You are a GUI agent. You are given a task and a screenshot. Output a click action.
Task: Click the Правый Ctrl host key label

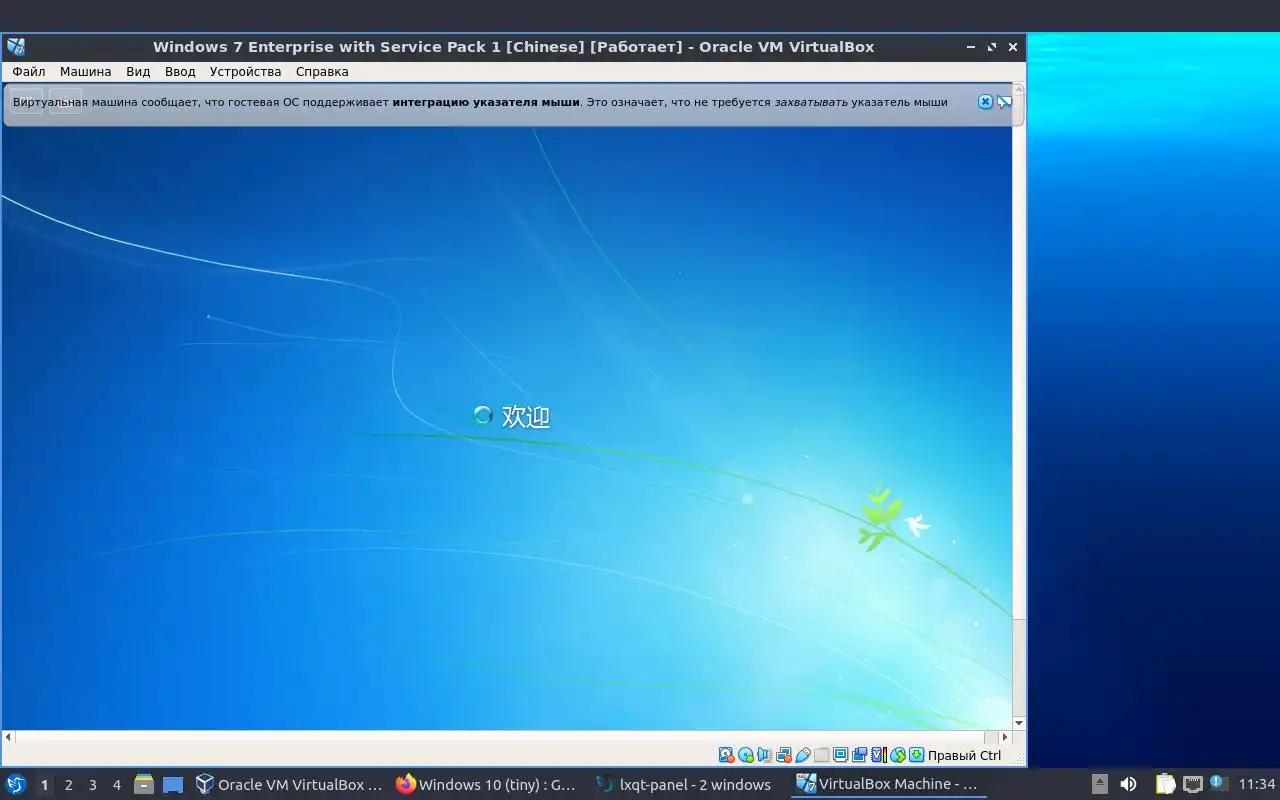pyautogui.click(x=964, y=756)
